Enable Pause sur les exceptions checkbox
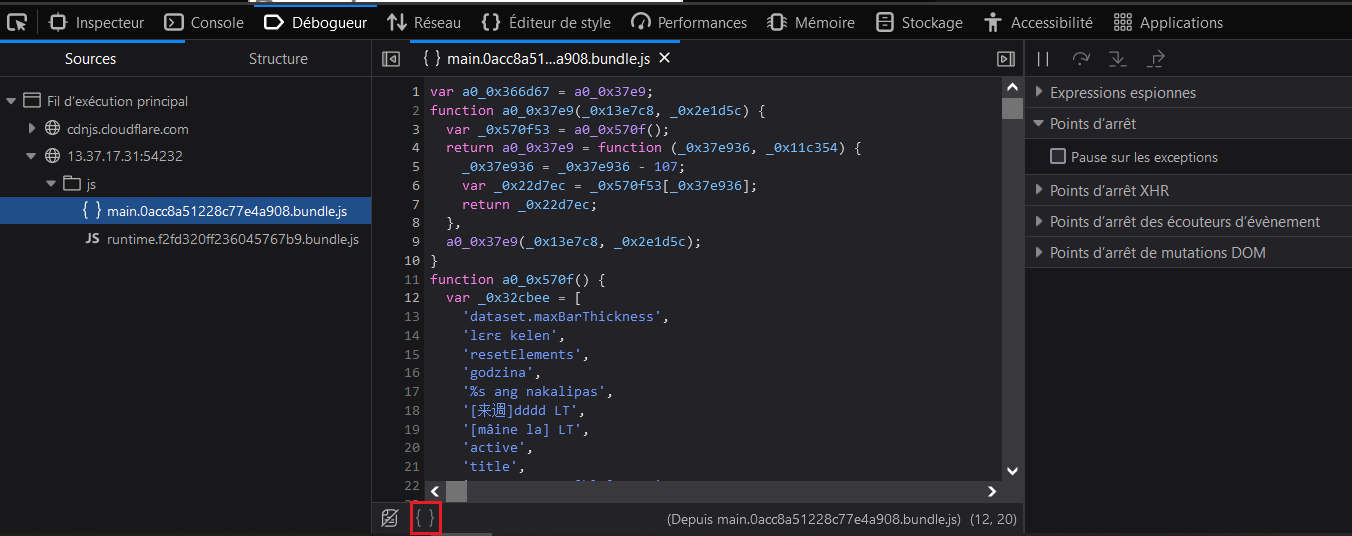Screen dimensions: 1352x536 (1058, 157)
